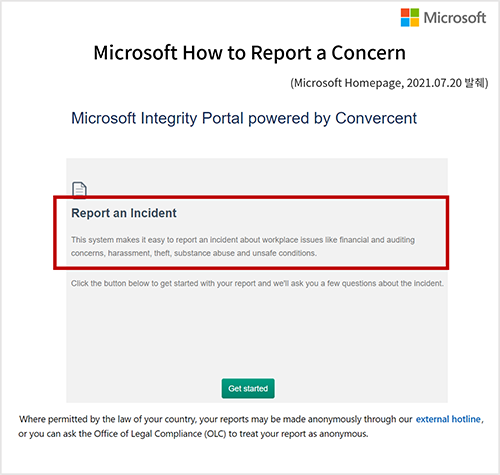Click the Report an Incident heading
Image resolution: width=500 pixels, height=475 pixels.
pyautogui.click(x=124, y=213)
